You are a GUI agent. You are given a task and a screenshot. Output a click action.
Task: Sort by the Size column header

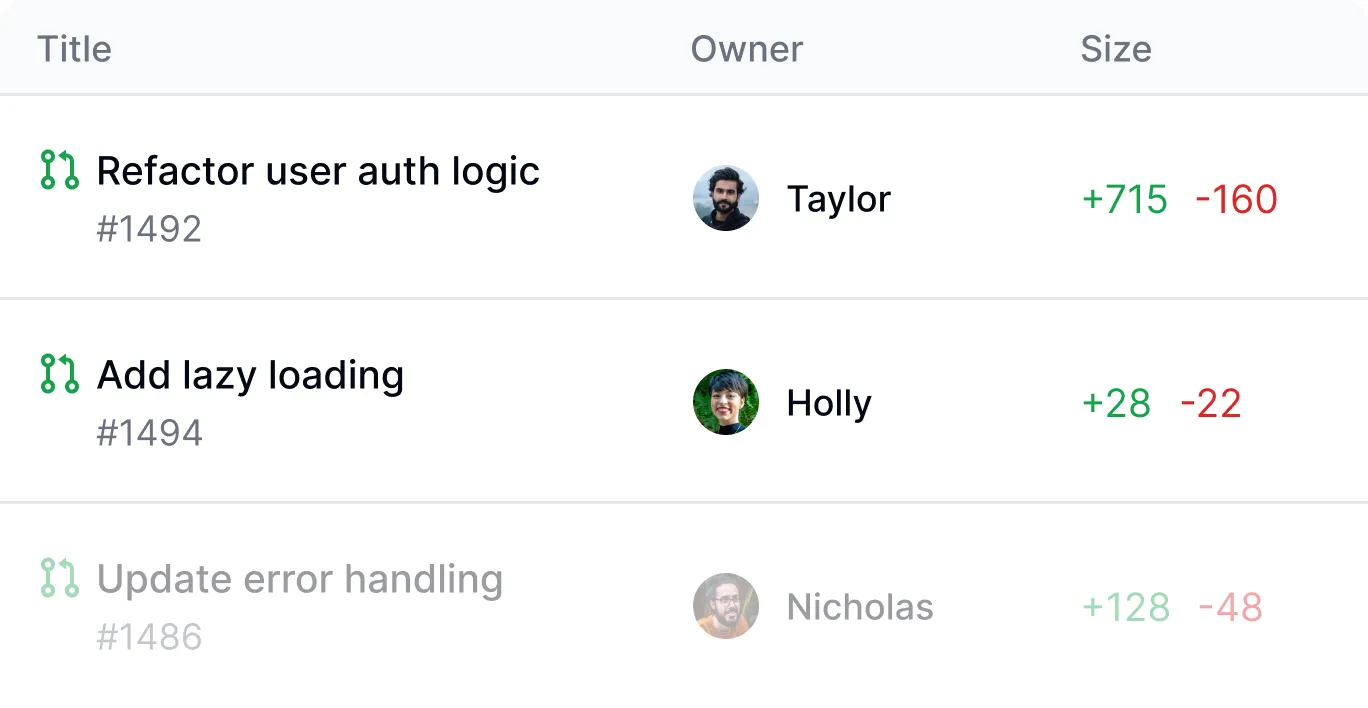(x=1115, y=49)
